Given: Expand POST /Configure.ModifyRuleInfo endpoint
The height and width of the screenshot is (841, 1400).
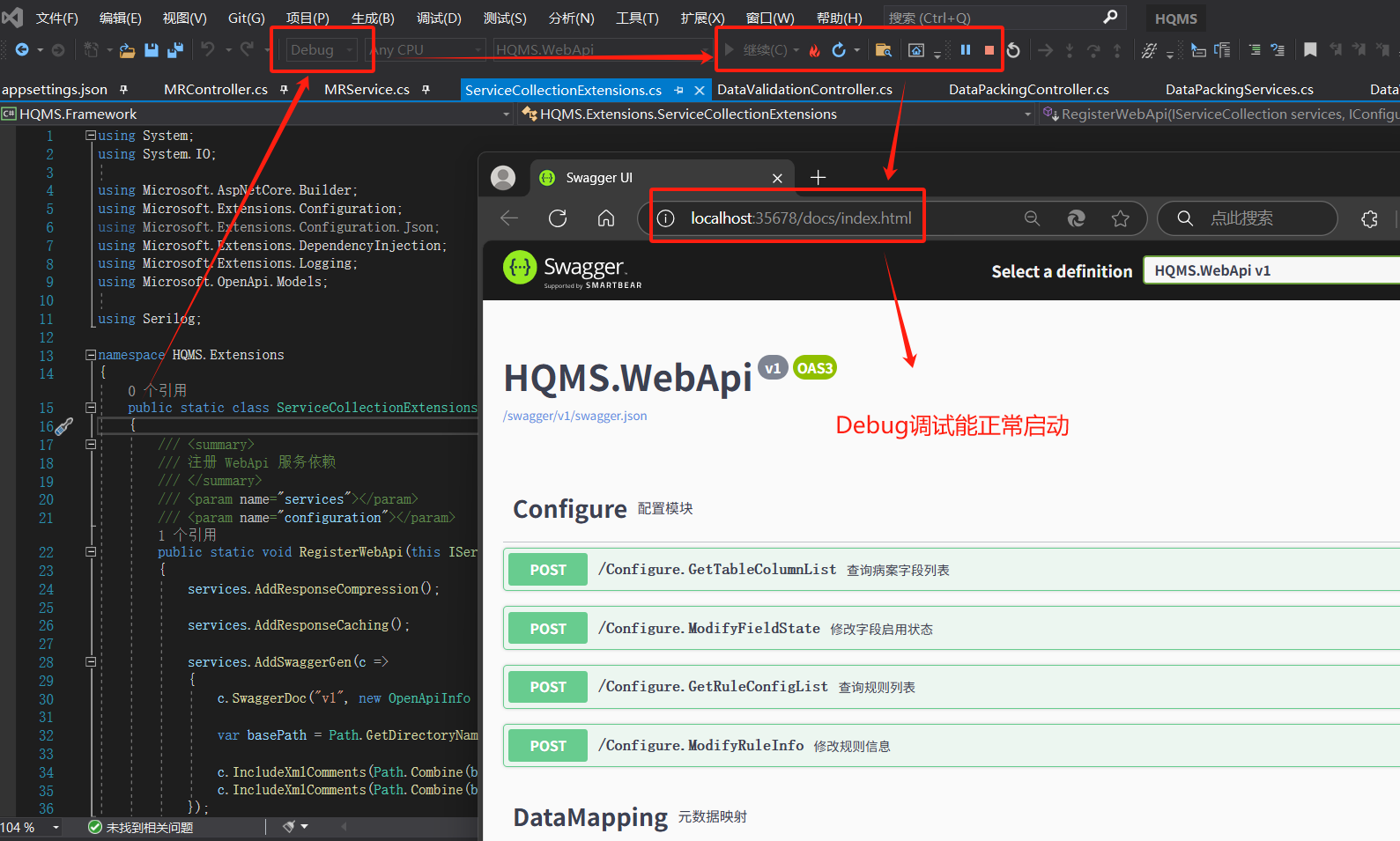Looking at the screenshot, I should tap(952, 746).
